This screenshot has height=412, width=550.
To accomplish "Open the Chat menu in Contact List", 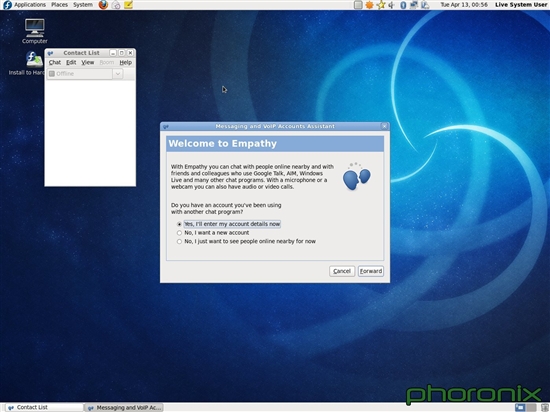I will (55, 62).
